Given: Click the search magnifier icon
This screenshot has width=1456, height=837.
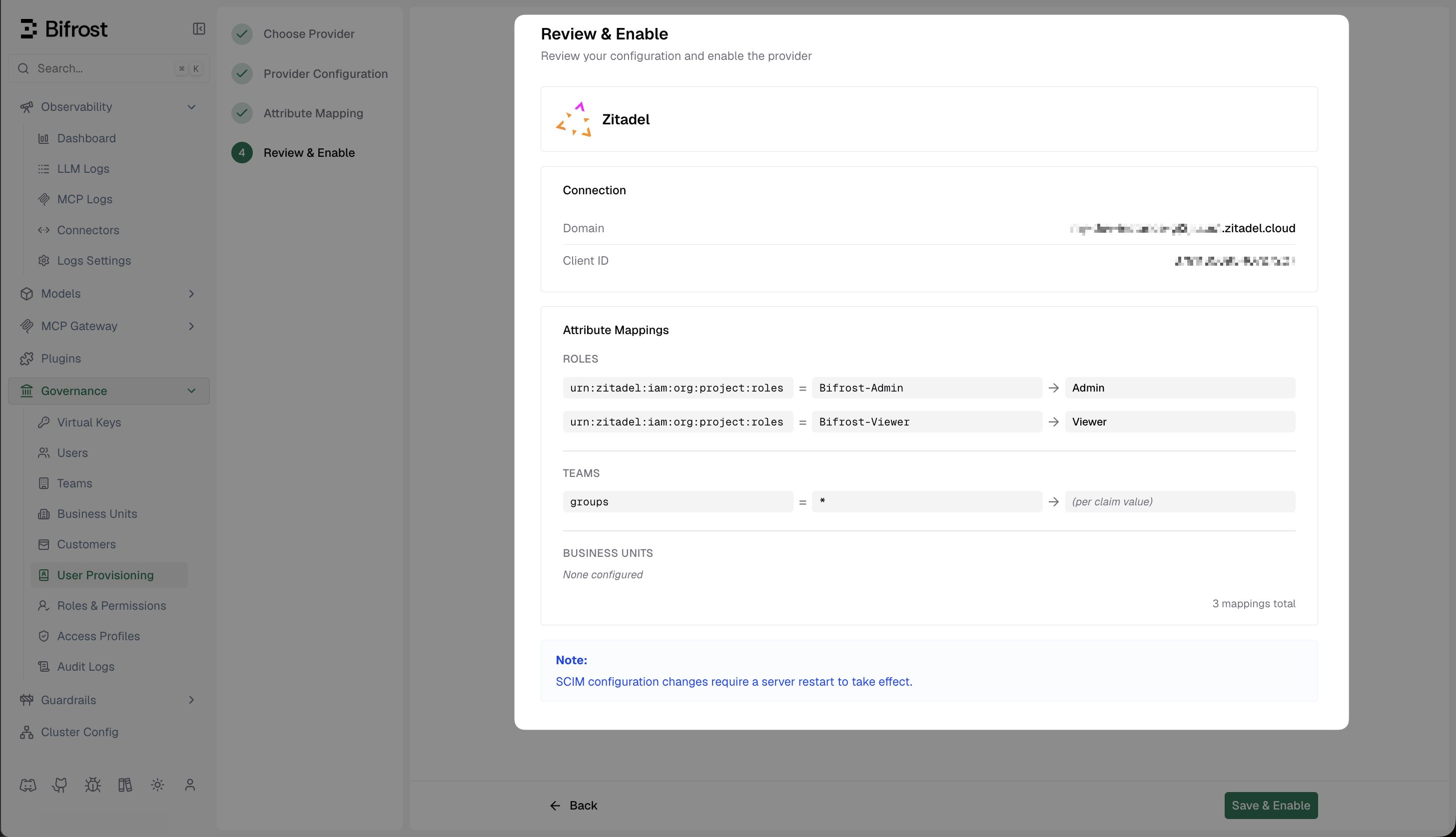Looking at the screenshot, I should click(23, 68).
